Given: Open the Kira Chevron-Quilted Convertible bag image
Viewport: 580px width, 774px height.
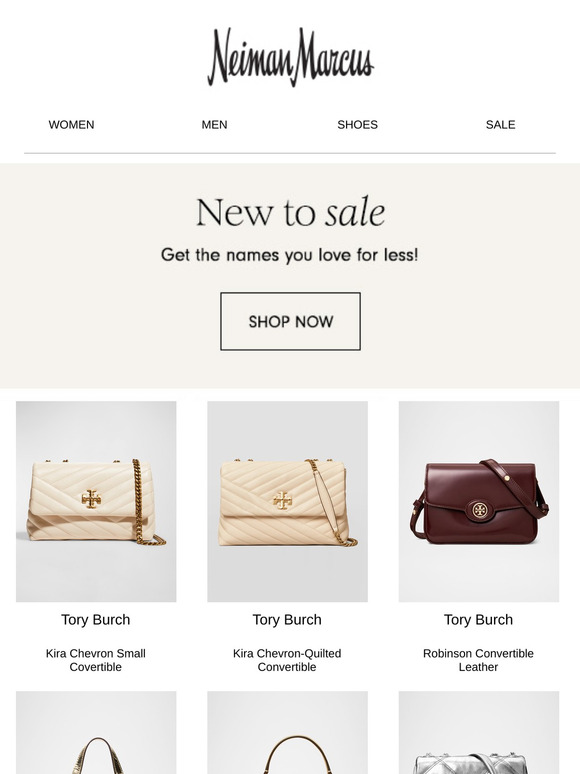Looking at the screenshot, I should point(287,502).
